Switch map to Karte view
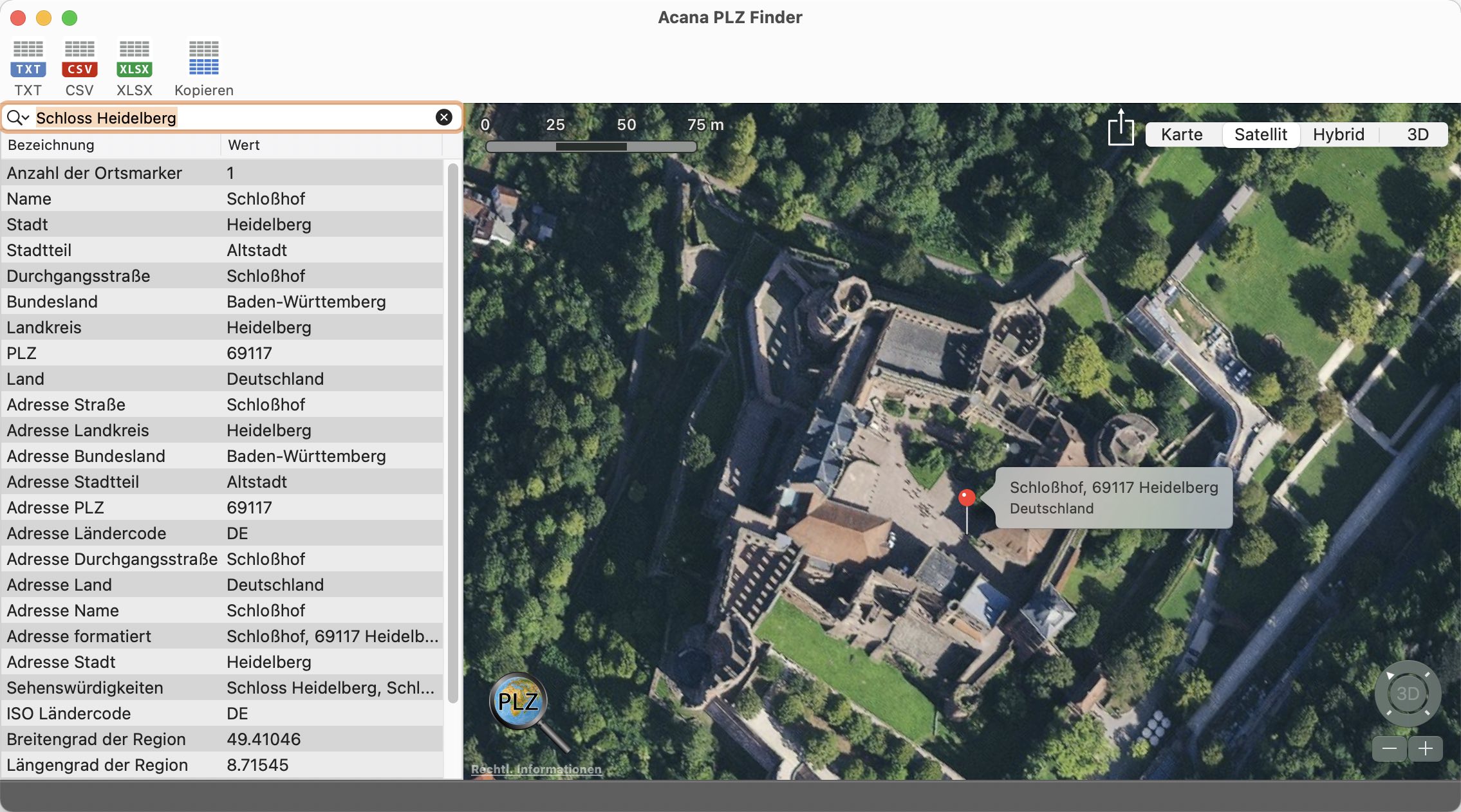The image size is (1461, 812). click(1182, 134)
